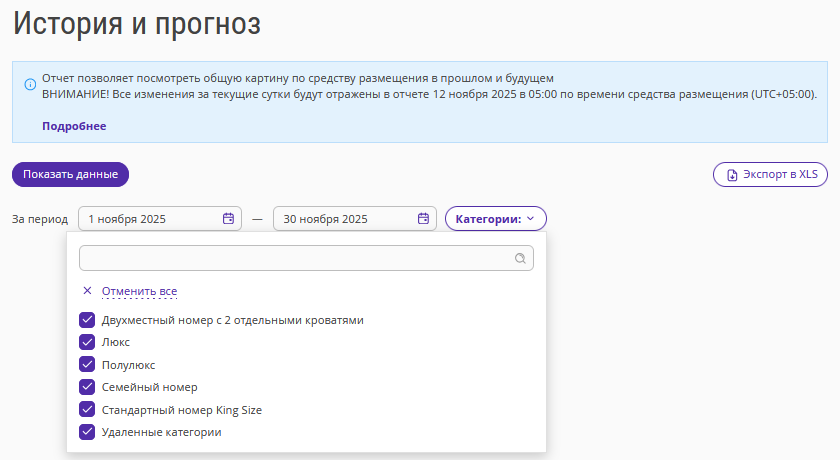Image resolution: width=840 pixels, height=460 pixels.
Task: Click the export file icon in Экспорт в XLS
Action: 732,175
